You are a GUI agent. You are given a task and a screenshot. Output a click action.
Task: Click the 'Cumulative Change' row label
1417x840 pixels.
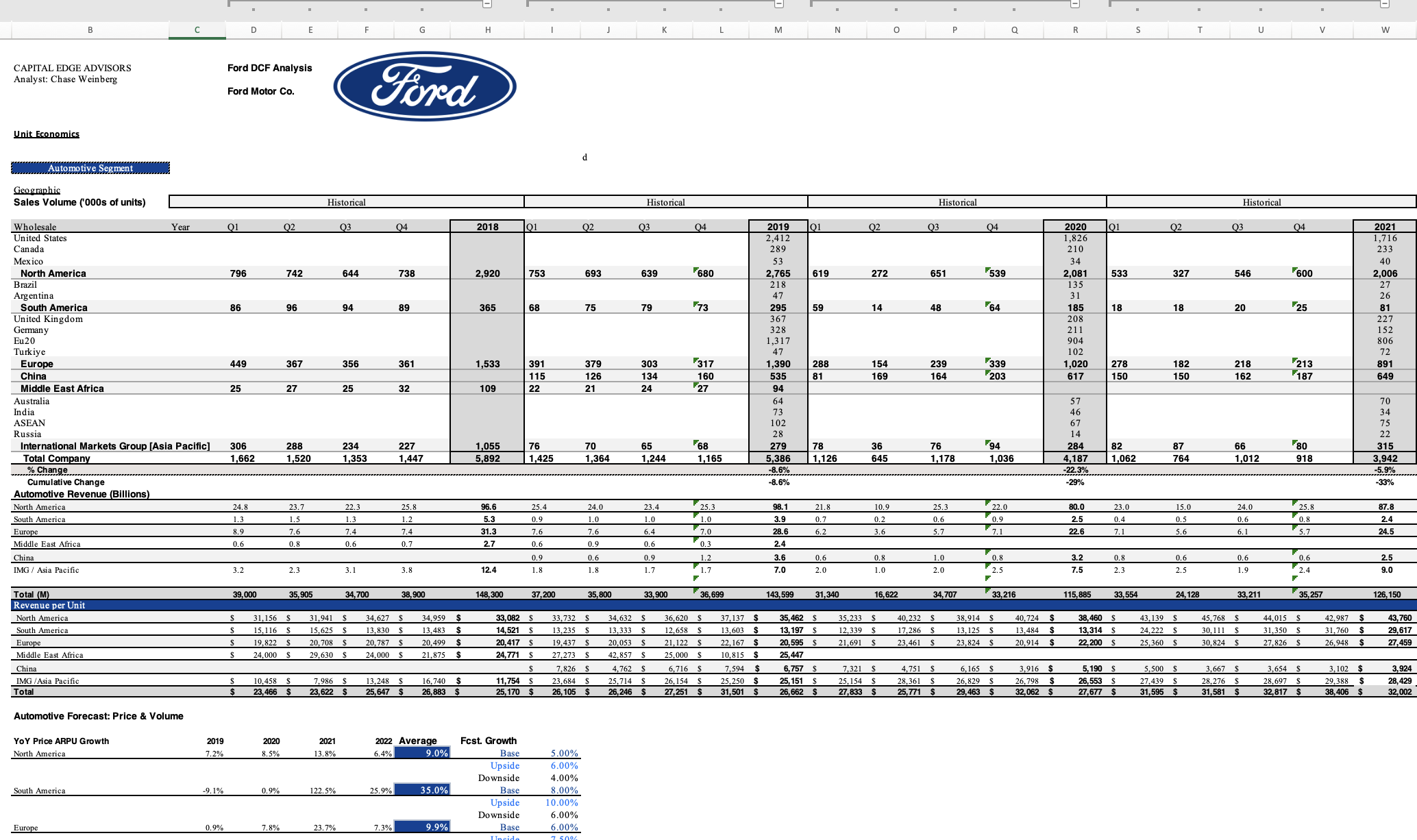(x=66, y=482)
